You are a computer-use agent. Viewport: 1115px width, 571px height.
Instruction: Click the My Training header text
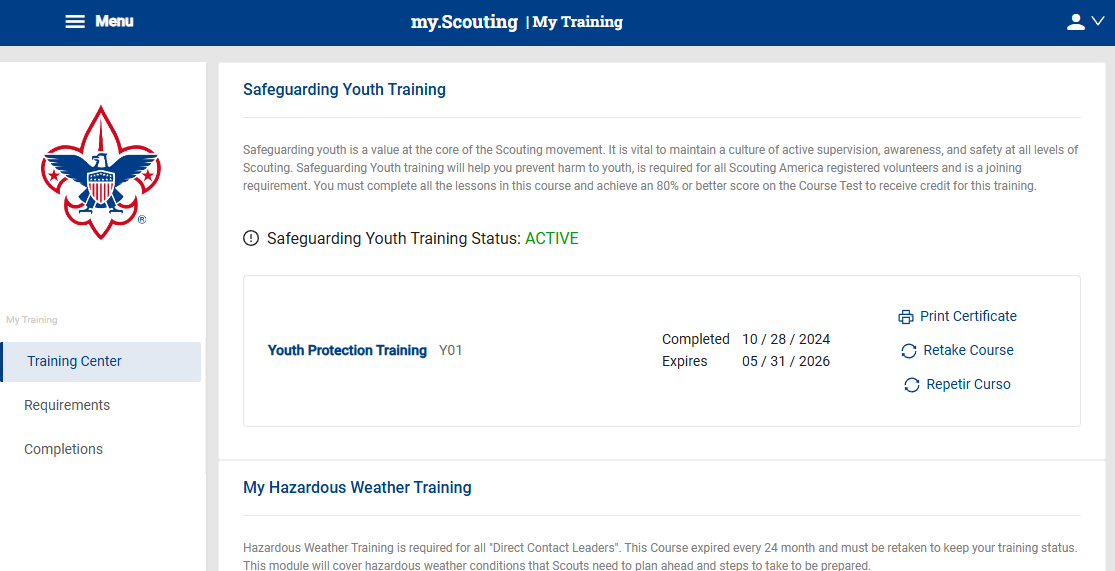pos(578,22)
